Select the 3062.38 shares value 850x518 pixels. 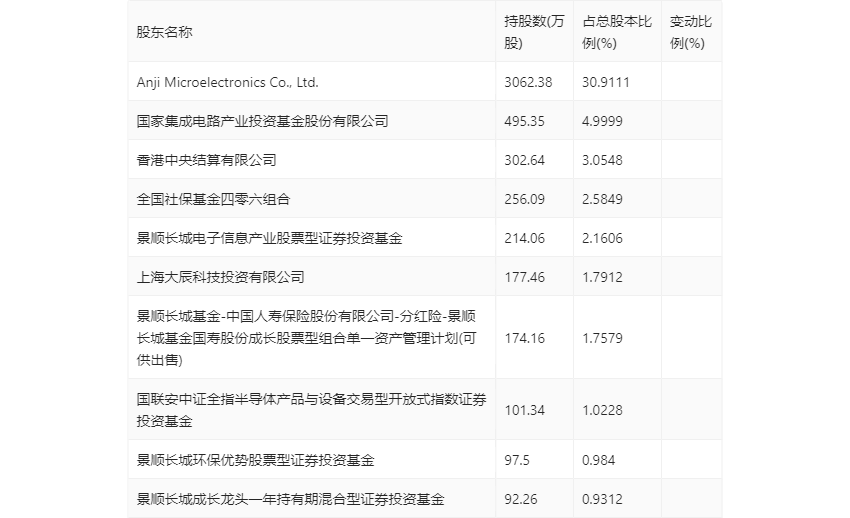point(528,82)
